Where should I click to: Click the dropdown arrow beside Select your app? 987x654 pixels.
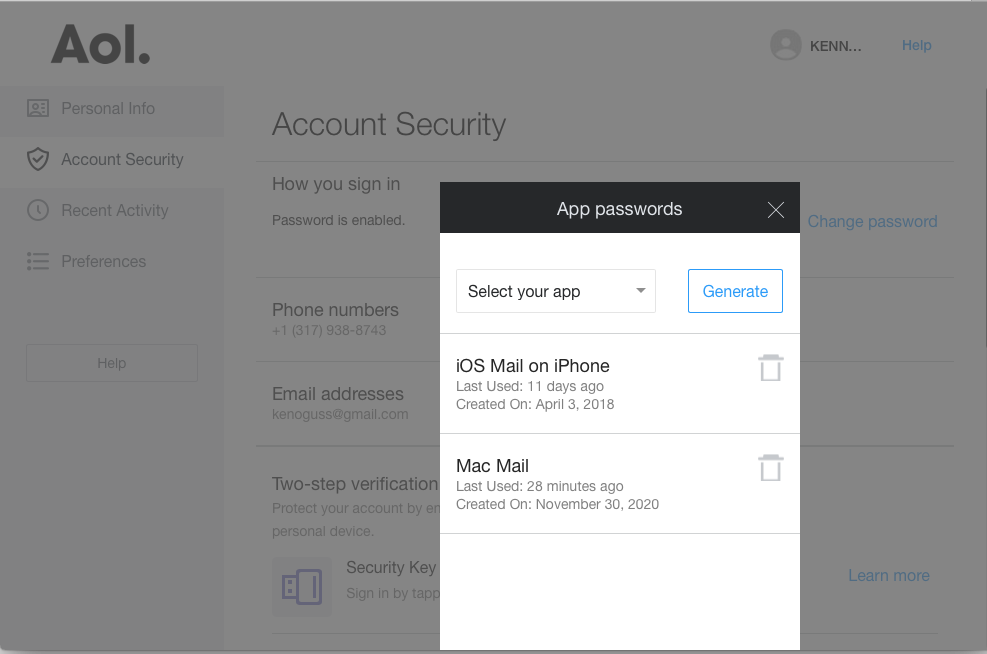tap(641, 291)
